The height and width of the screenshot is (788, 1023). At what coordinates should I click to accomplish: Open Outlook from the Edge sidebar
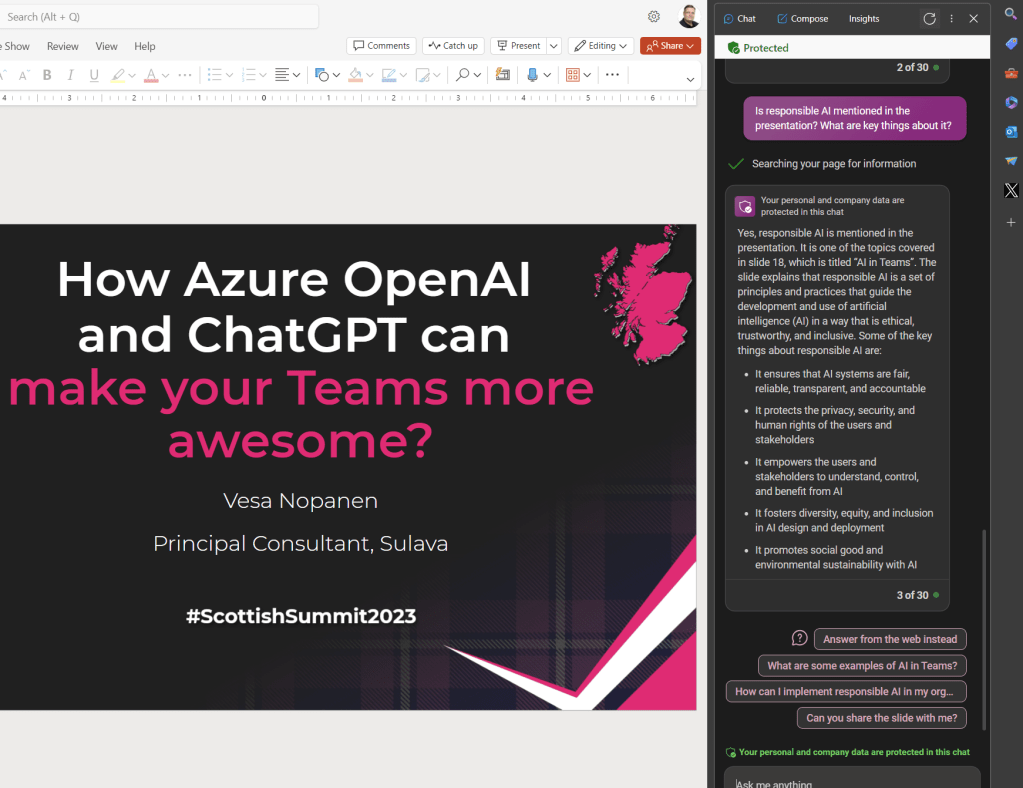click(x=1011, y=132)
